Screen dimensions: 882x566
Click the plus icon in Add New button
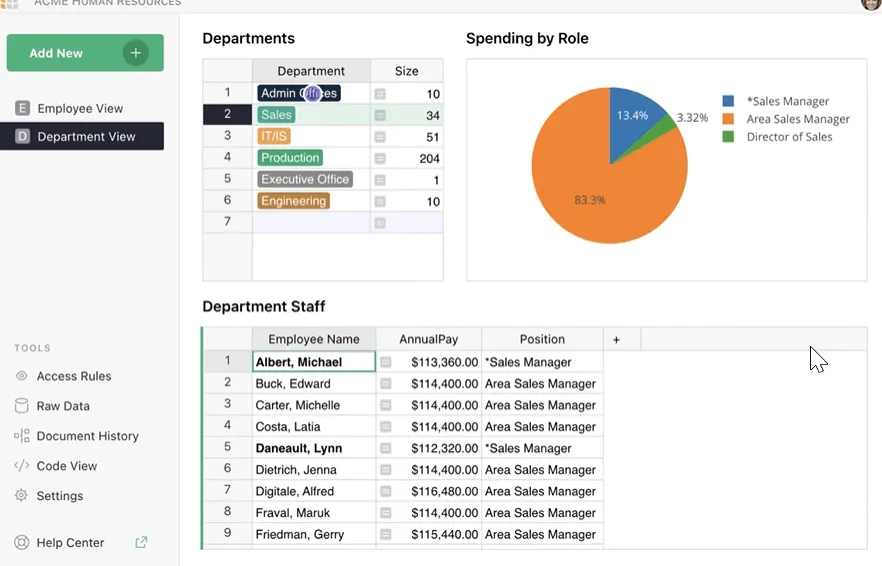pyautogui.click(x=136, y=53)
